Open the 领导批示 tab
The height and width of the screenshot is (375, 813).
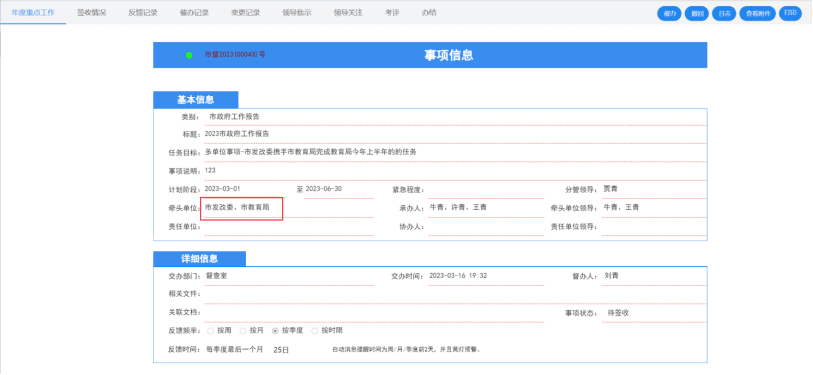297,12
